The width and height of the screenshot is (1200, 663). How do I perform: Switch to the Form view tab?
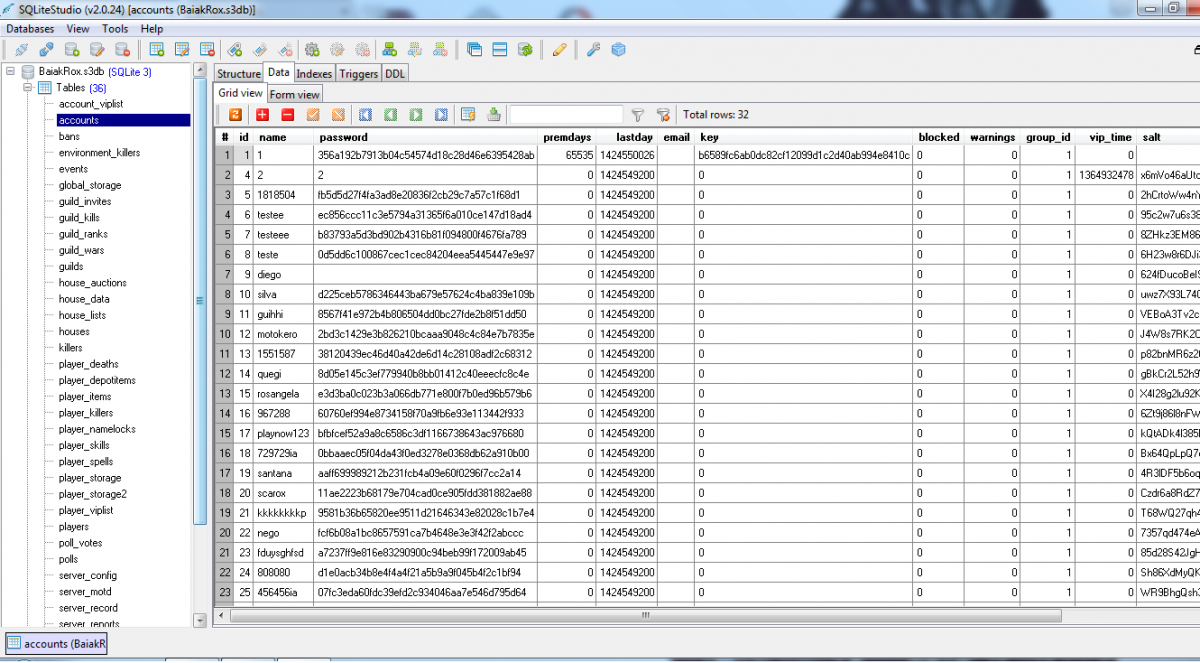tap(295, 95)
